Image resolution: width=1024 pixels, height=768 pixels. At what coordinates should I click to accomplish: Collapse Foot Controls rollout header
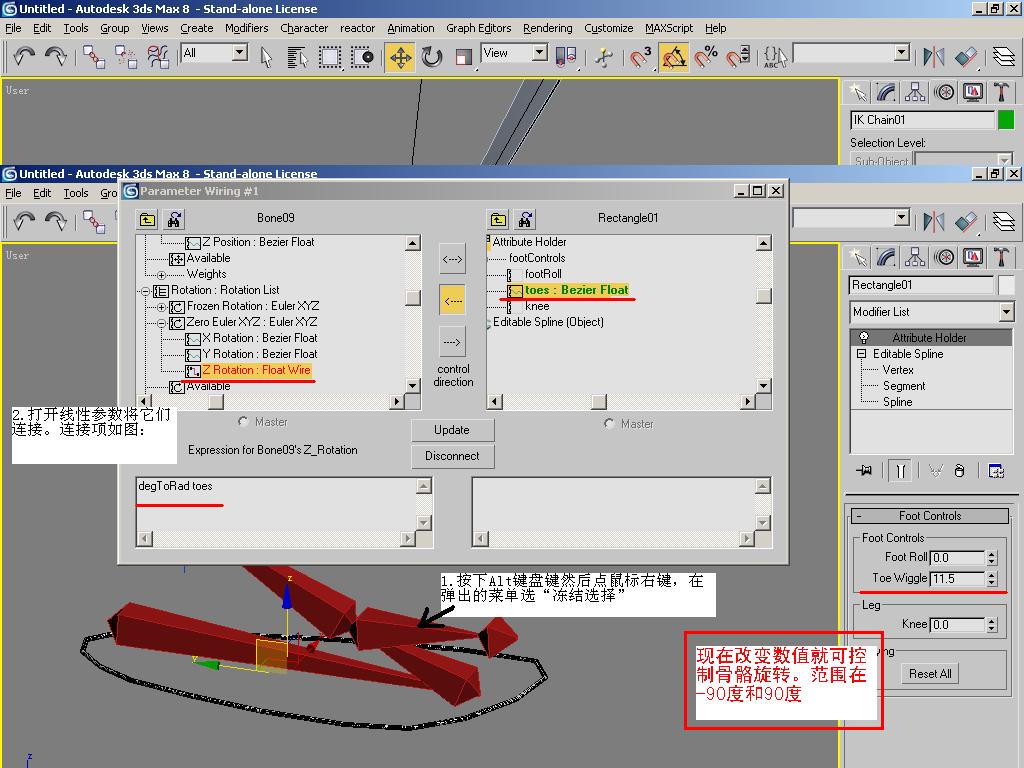point(930,516)
